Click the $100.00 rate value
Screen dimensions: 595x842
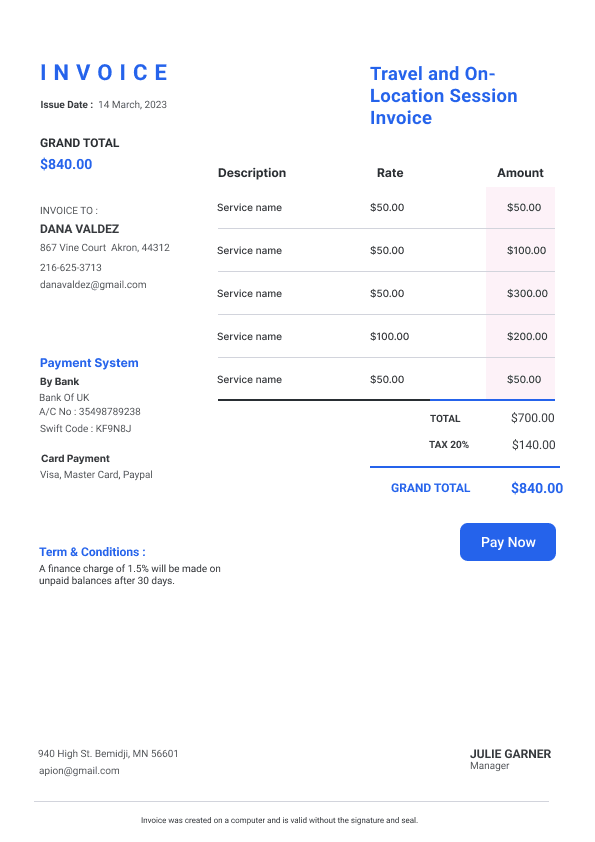pos(389,336)
